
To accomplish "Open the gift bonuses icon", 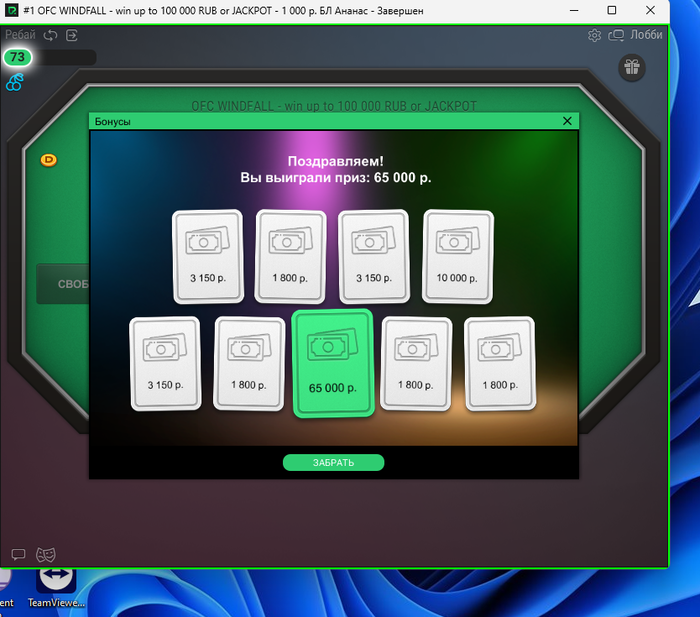I will [x=632, y=67].
